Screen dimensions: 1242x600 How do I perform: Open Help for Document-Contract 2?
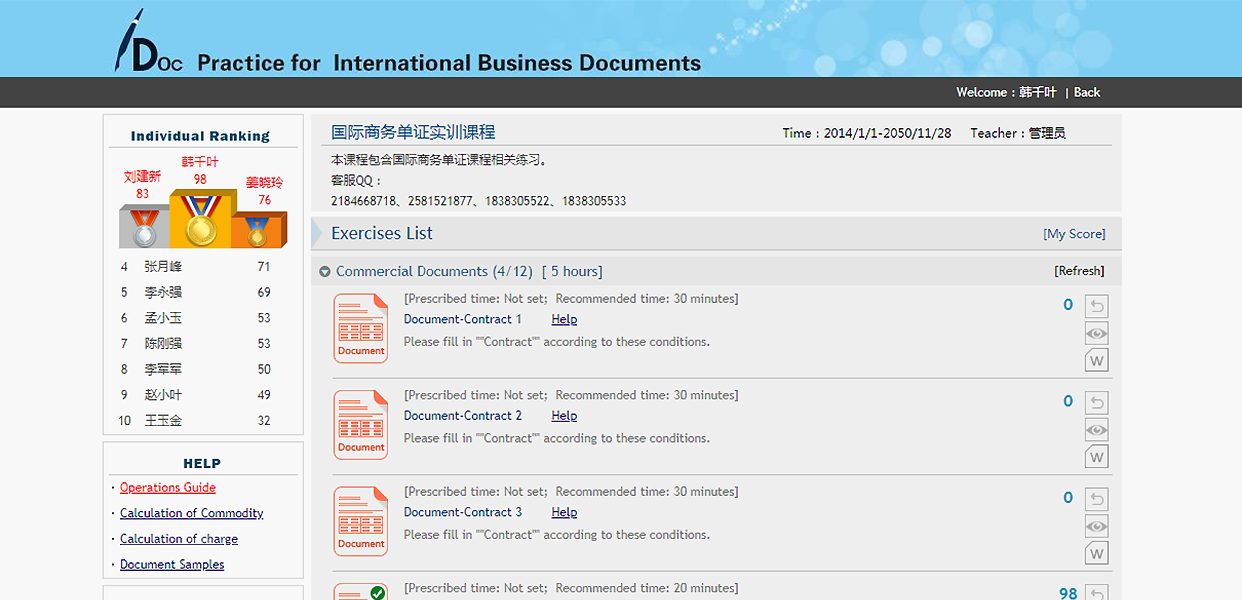[564, 415]
